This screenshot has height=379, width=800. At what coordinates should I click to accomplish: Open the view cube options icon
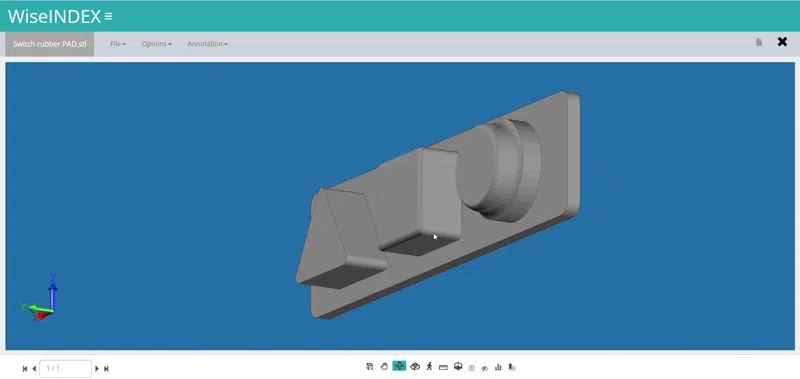pyautogui.click(x=458, y=366)
